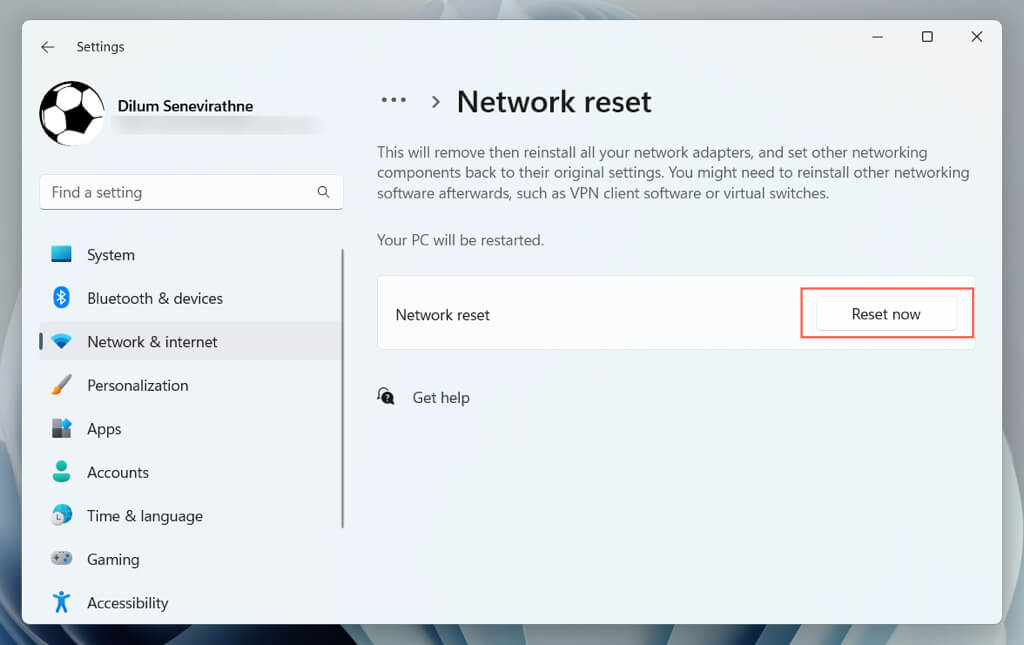1024x645 pixels.
Task: Click the sidebar vertical scrollbar
Action: (343, 388)
